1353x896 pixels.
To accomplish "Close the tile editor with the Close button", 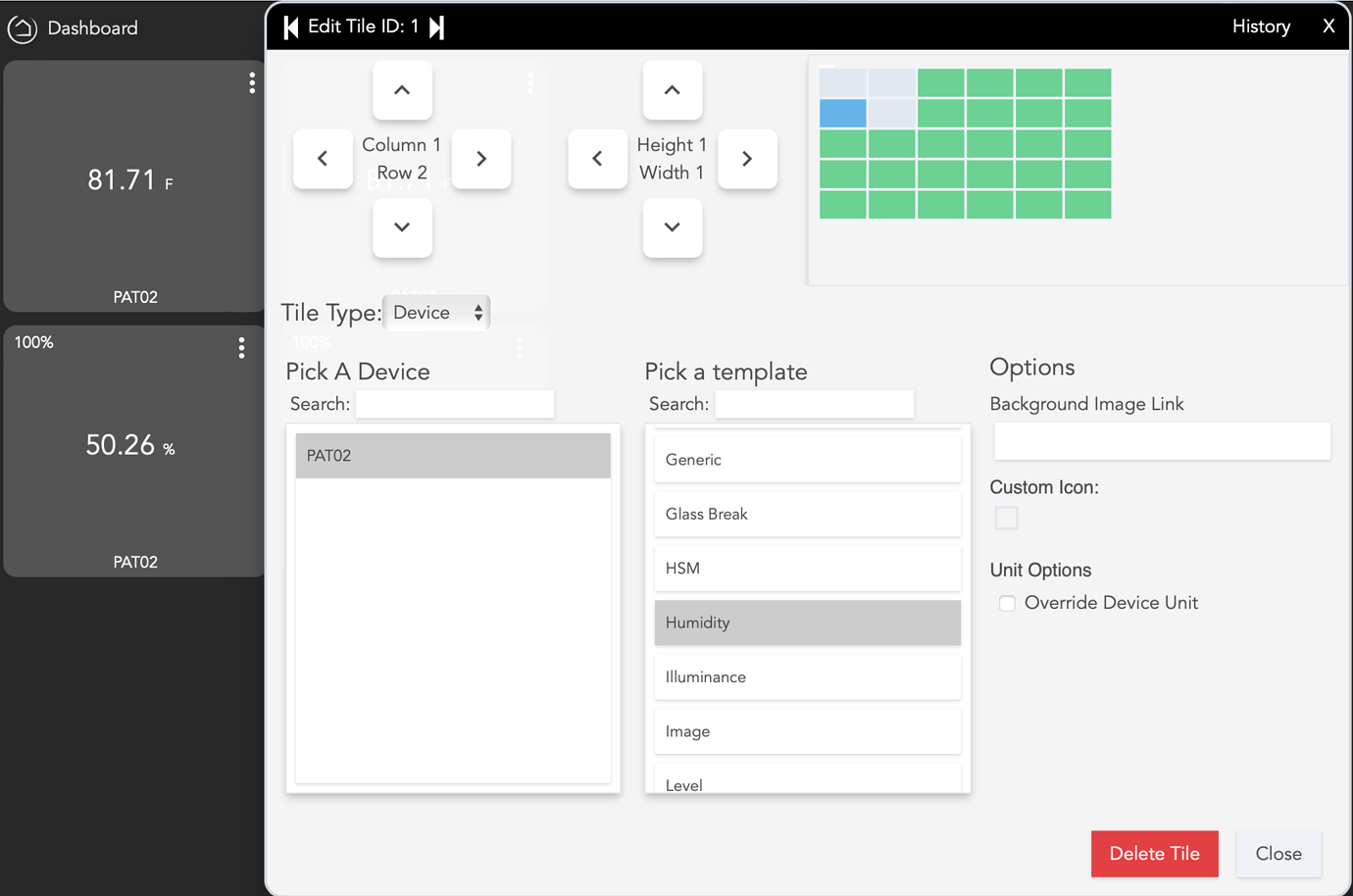I will click(1278, 854).
